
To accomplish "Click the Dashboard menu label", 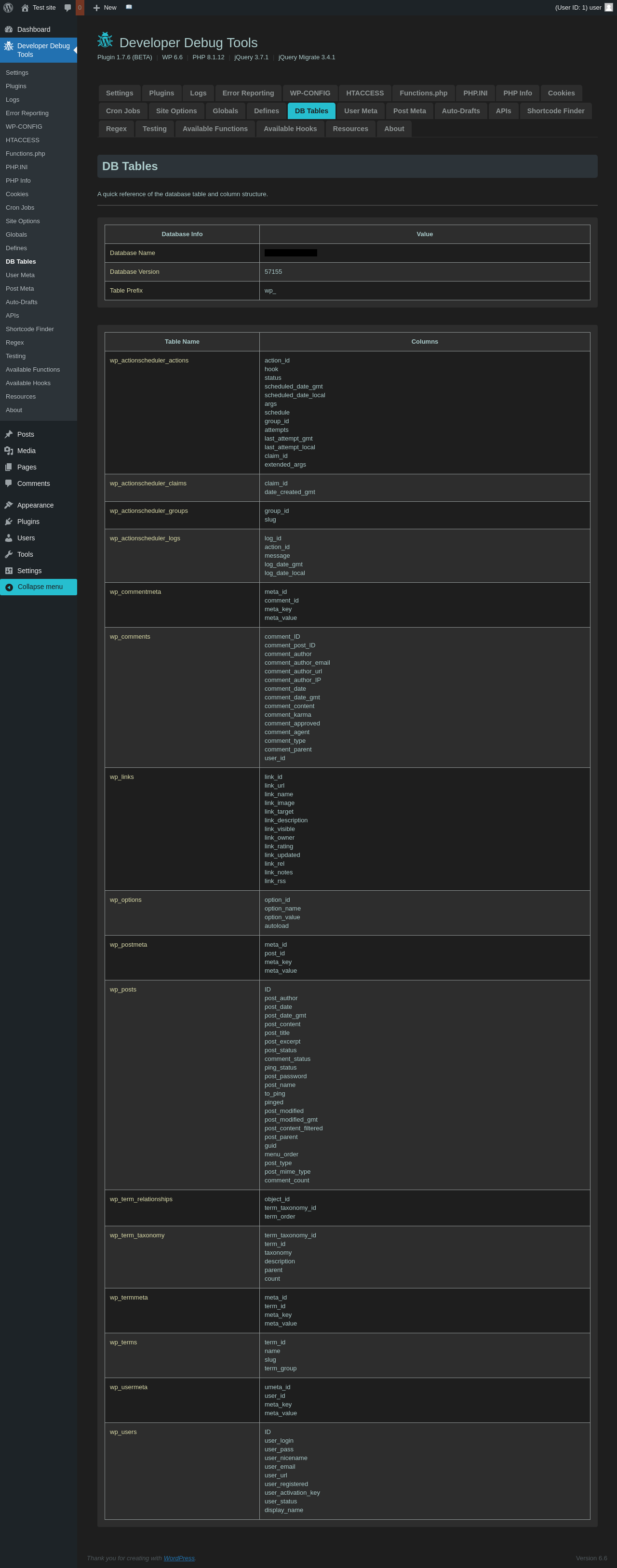I will coord(33,29).
